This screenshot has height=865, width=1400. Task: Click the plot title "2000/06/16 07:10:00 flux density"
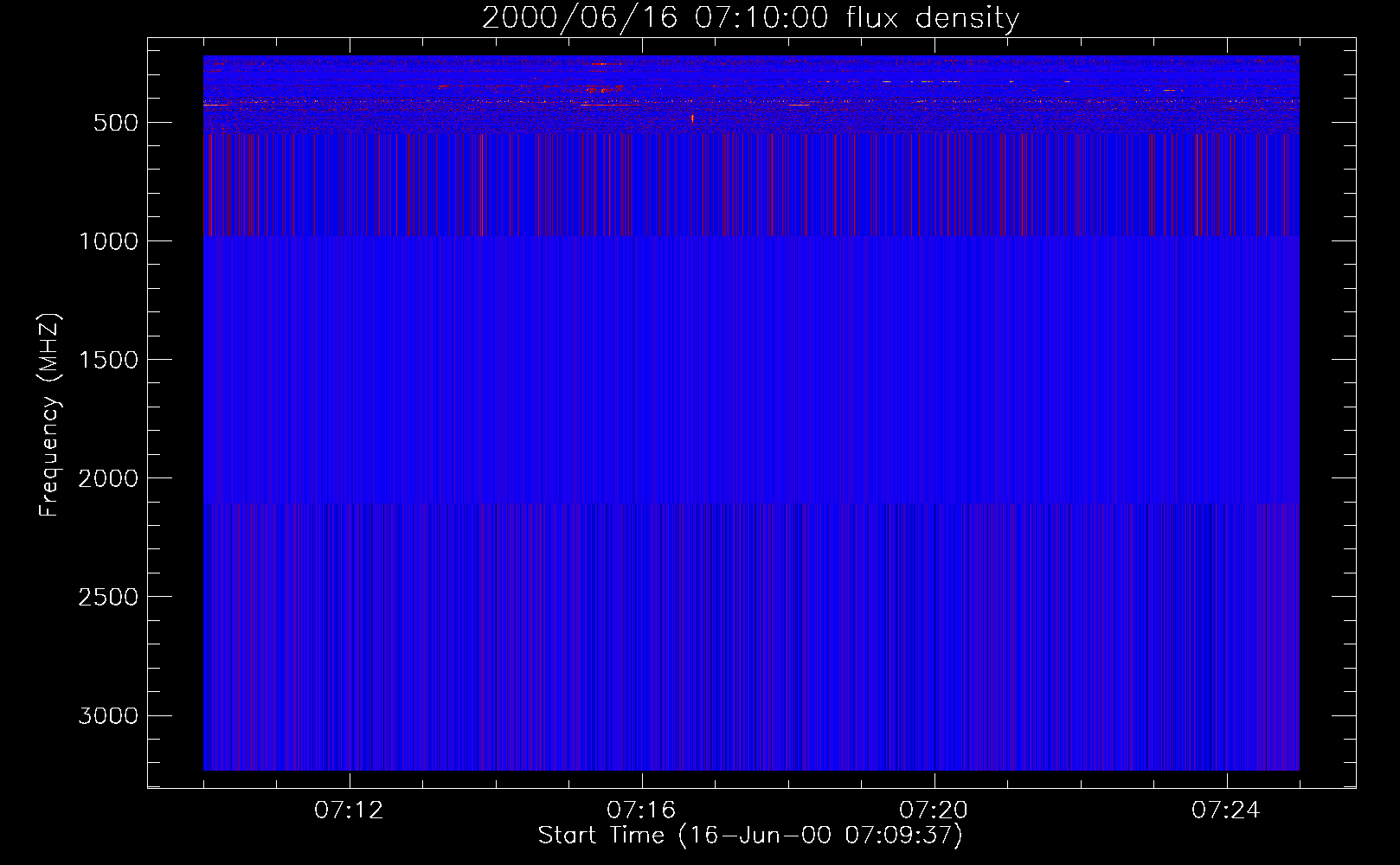click(750, 18)
